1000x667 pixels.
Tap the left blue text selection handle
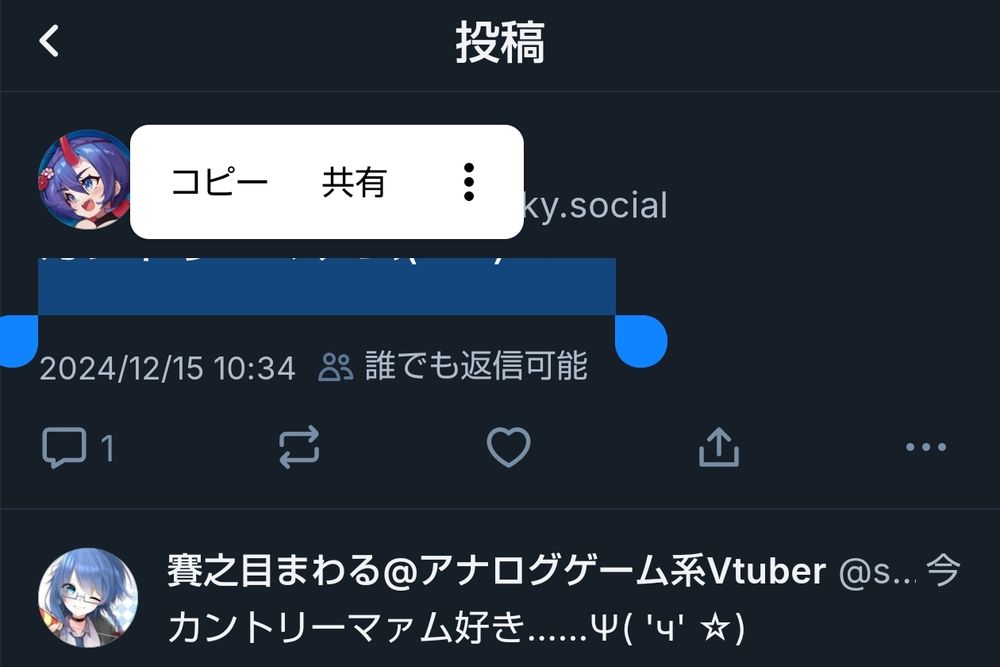(x=18, y=341)
